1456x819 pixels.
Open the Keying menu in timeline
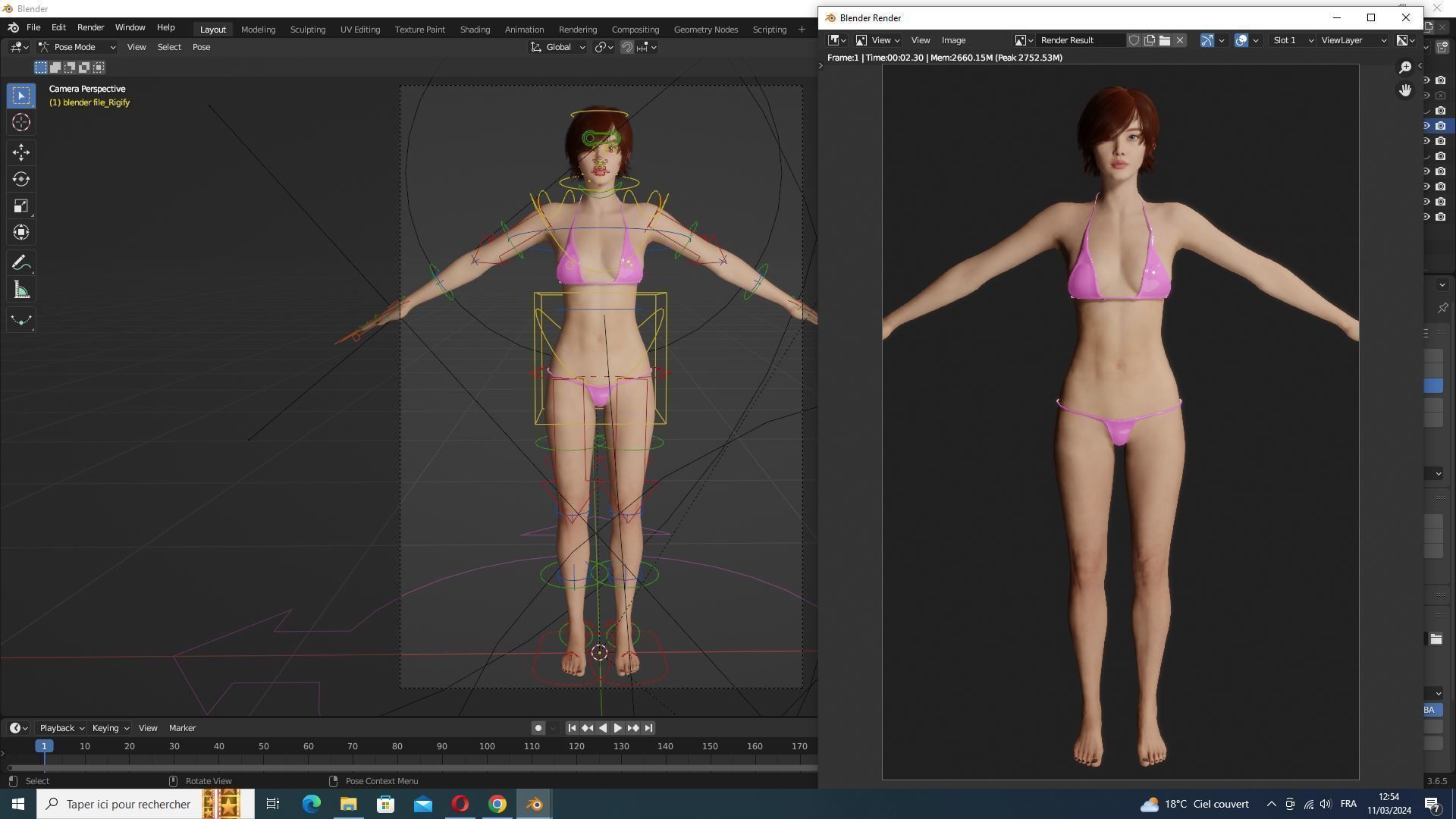click(x=110, y=728)
